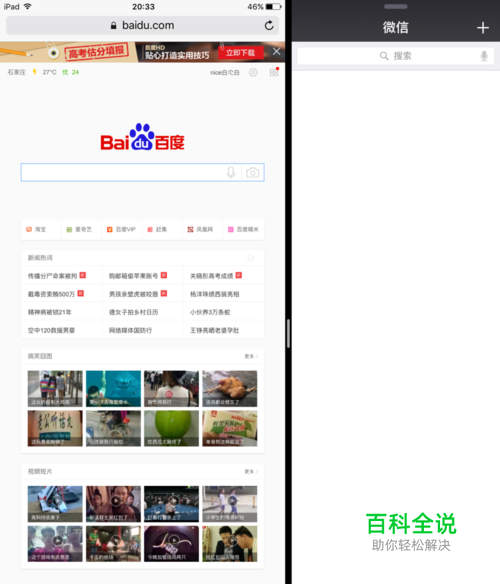Image resolution: width=500 pixels, height=584 pixels.
Task: Open funny image of calligraphy sign
Action: click(x=55, y=428)
